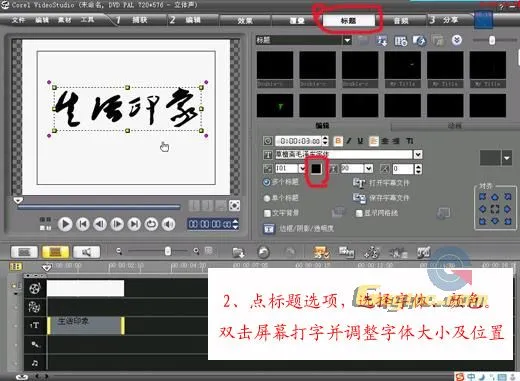Toggle bold text formatting
The height and width of the screenshot is (381, 520).
[x=338, y=141]
